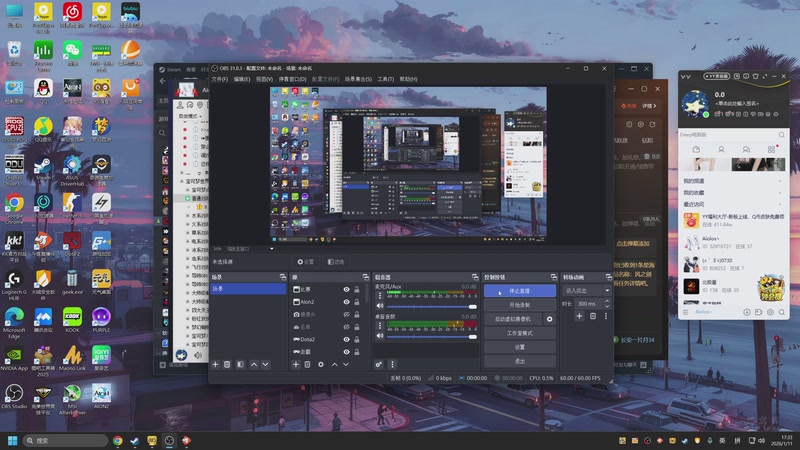Click the start virtual camera button
The width and height of the screenshot is (800, 450).
513,319
